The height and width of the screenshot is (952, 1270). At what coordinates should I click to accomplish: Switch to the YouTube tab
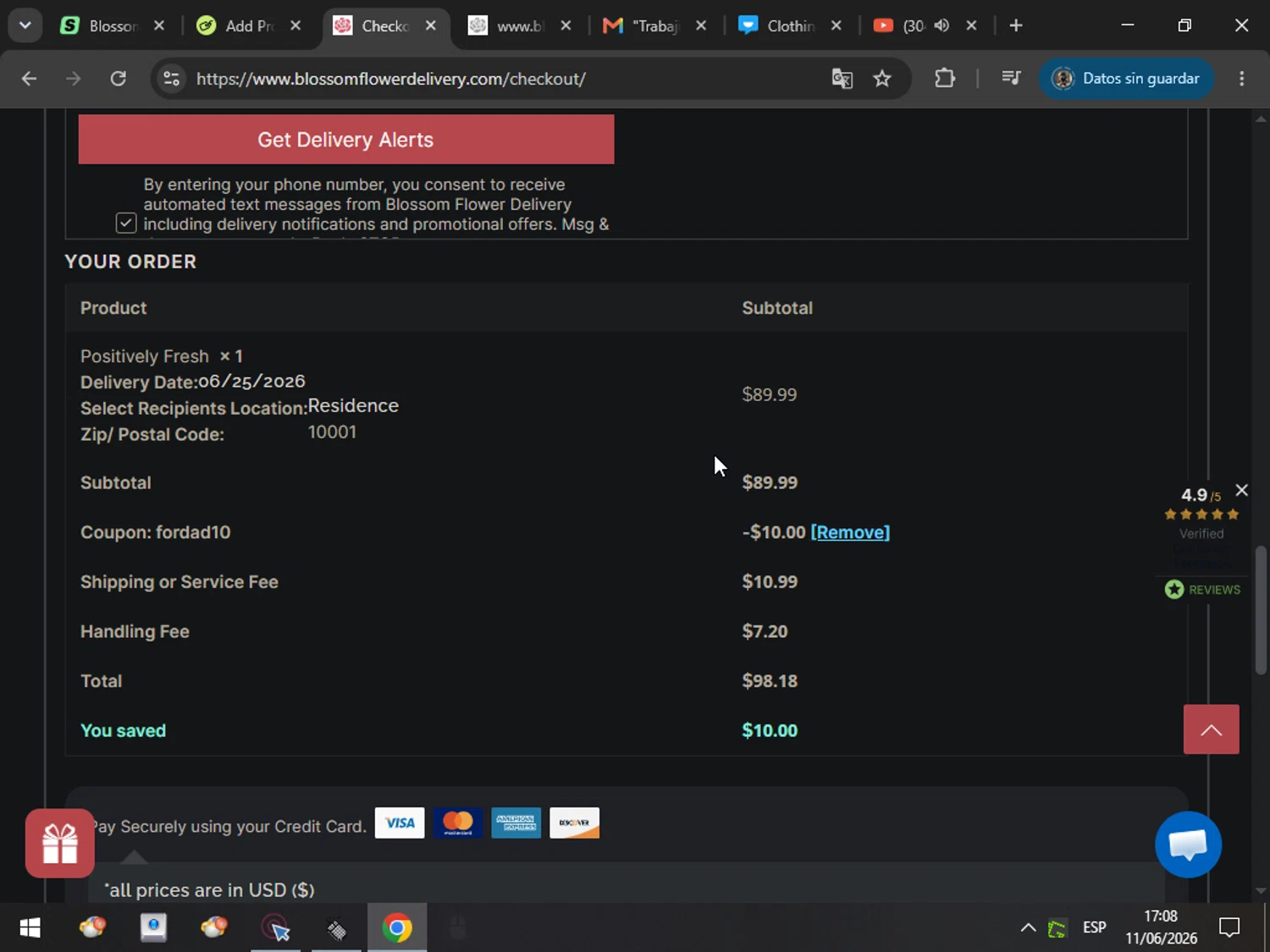coord(903,25)
